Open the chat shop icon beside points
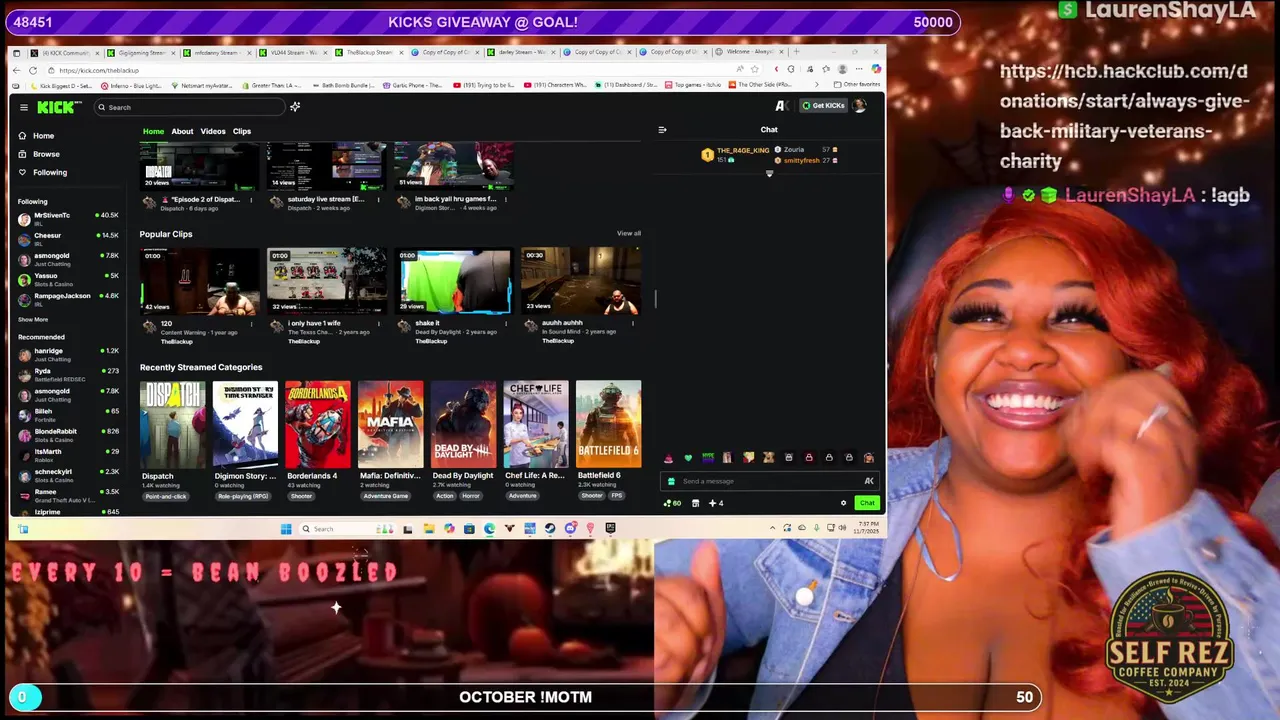 (x=695, y=503)
